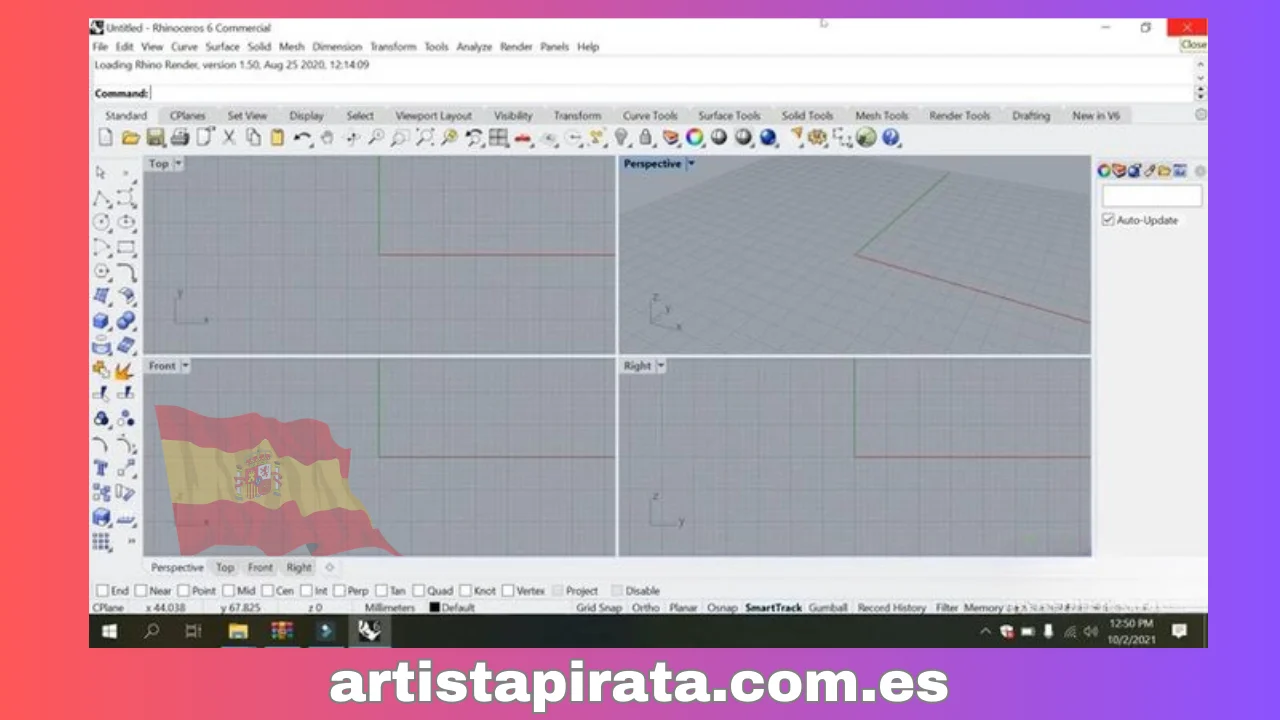The width and height of the screenshot is (1280, 720).
Task: Switch to the Curve Tools toolbar tab
Action: pyautogui.click(x=650, y=116)
